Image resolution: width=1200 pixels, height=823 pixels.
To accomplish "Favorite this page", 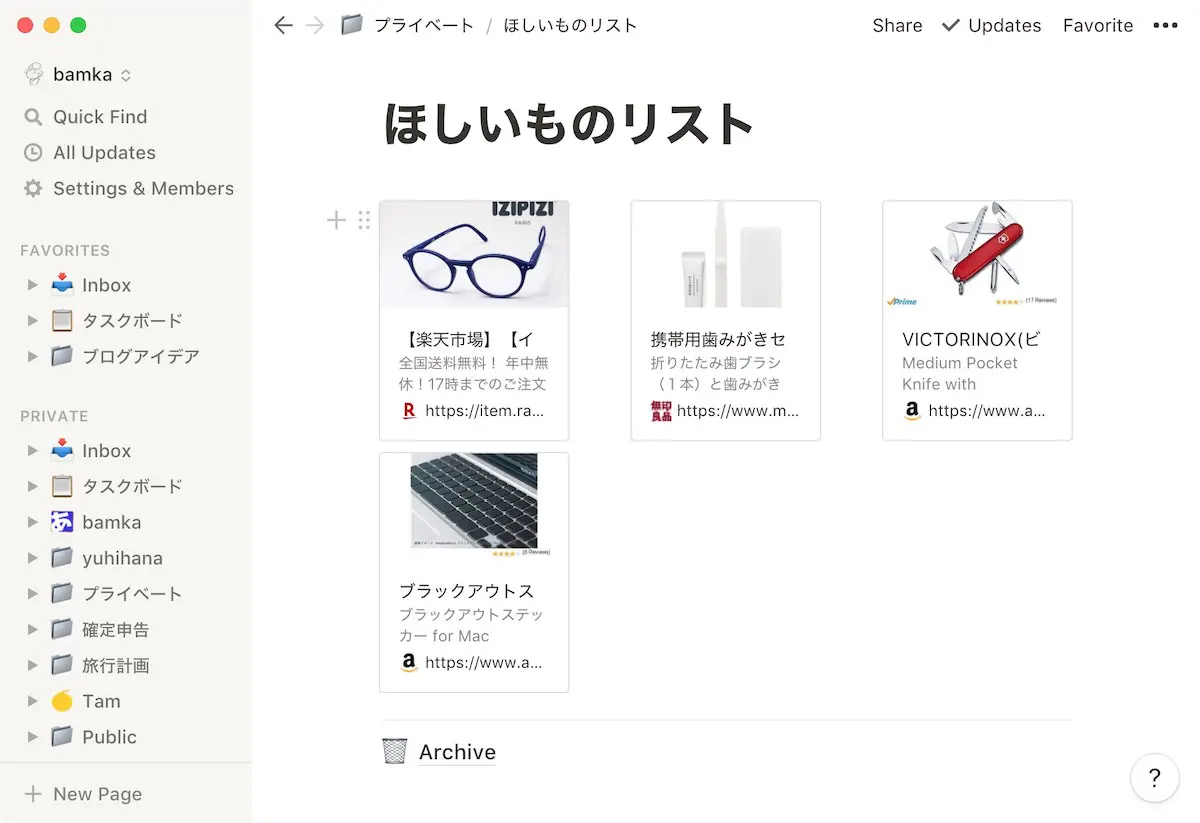I will [1098, 25].
